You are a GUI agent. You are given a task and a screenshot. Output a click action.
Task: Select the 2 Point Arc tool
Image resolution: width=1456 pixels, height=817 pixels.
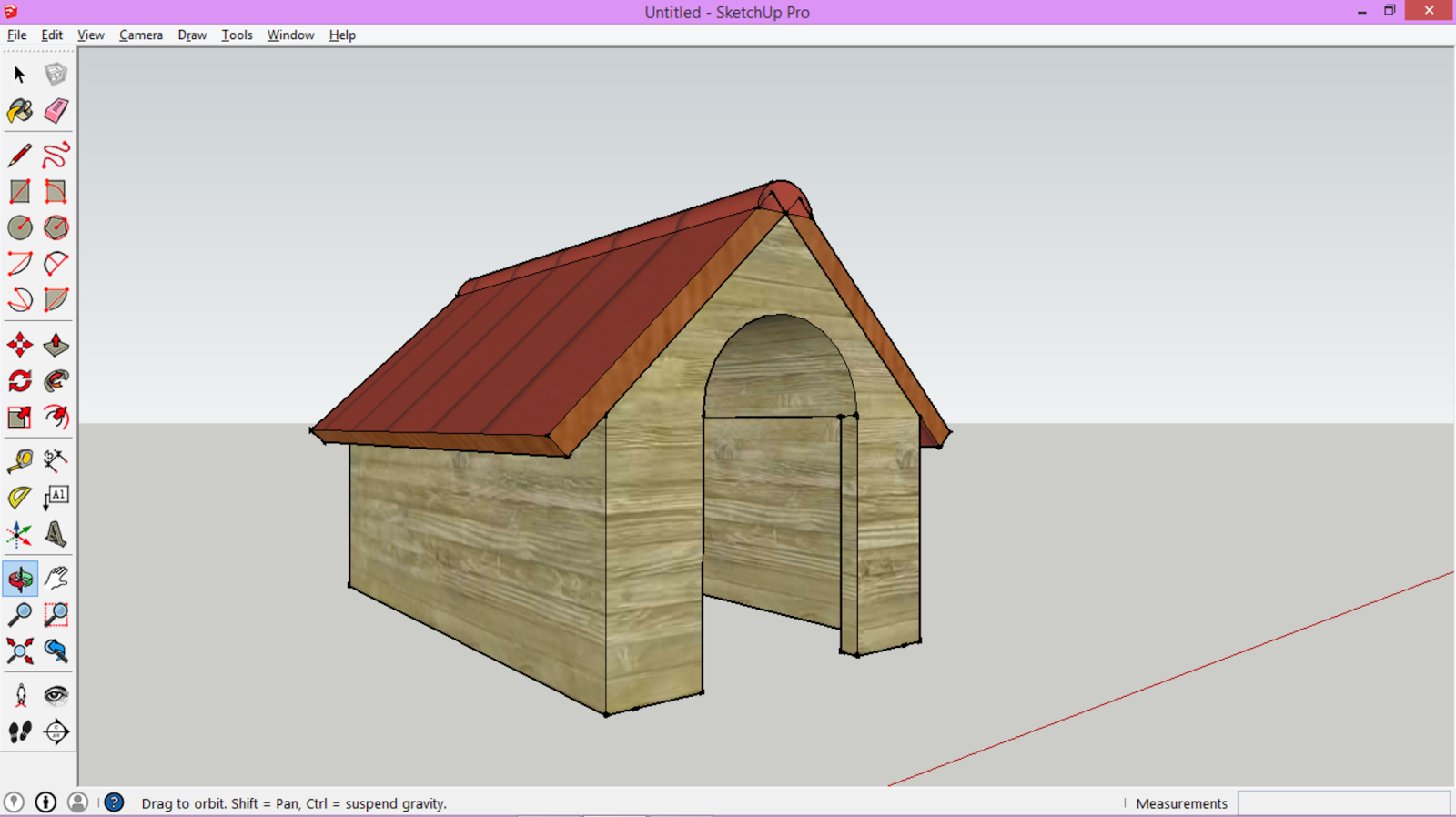[56, 264]
